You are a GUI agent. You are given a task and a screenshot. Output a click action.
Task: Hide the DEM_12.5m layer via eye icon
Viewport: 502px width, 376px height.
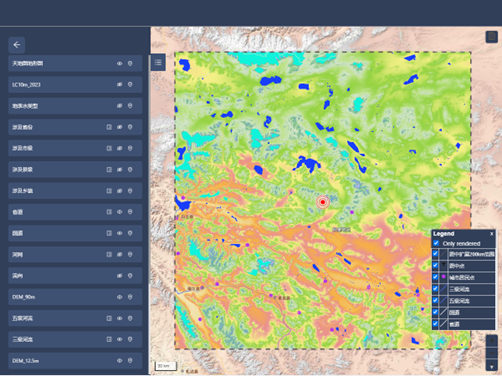pos(119,360)
